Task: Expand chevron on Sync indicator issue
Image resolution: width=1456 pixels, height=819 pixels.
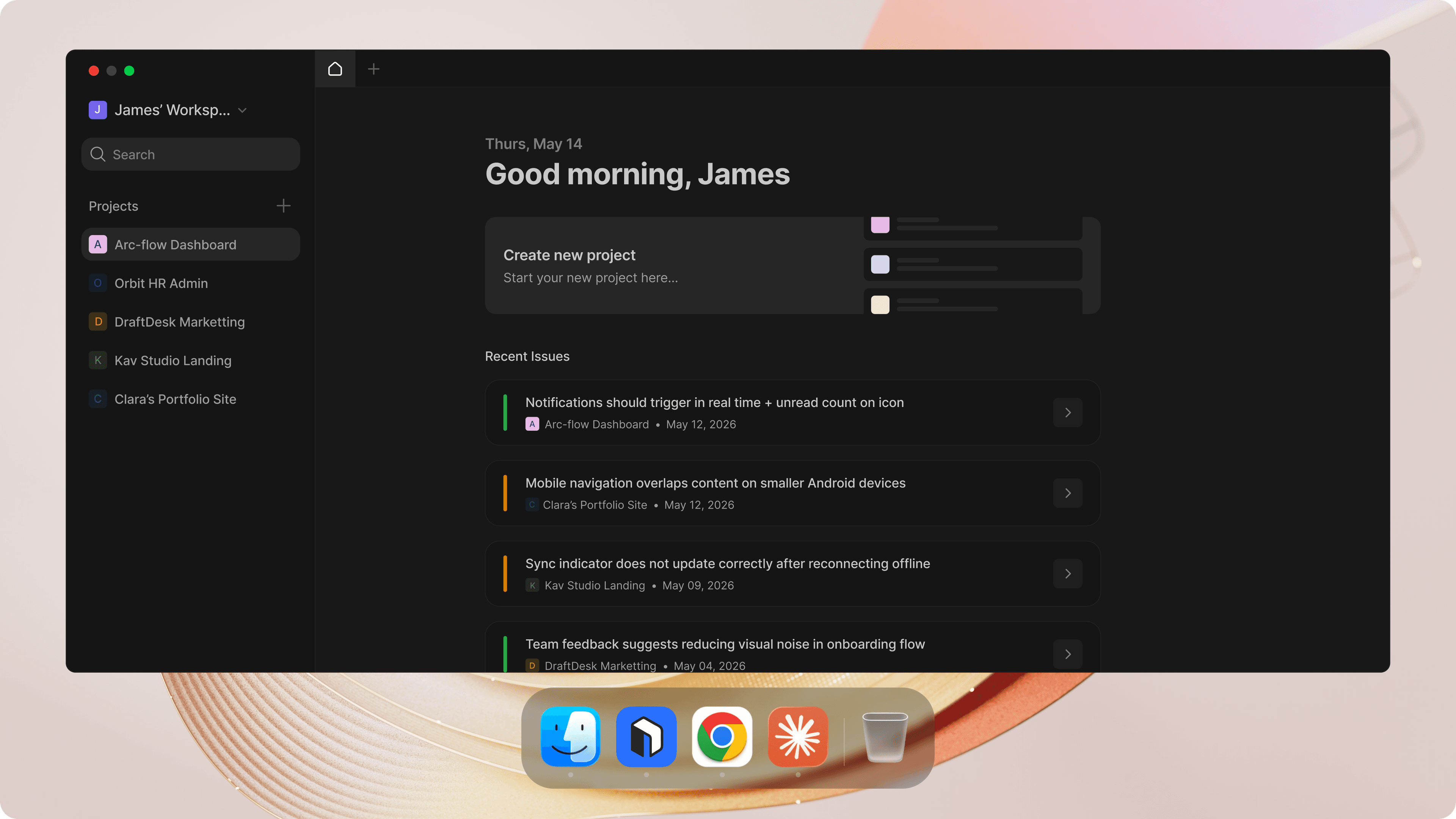Action: (1068, 574)
